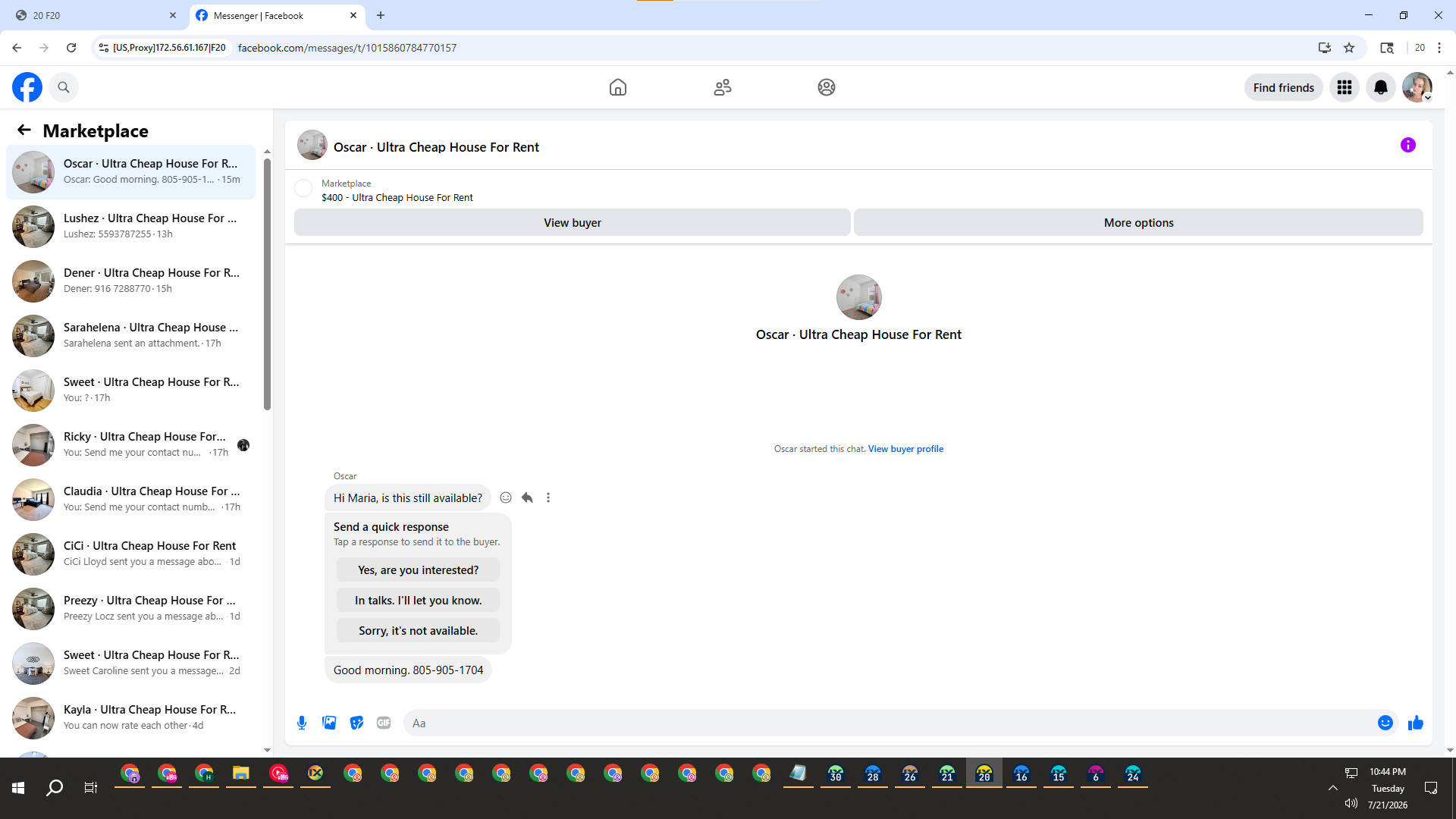Send a thumbs-up like
The height and width of the screenshot is (819, 1456).
click(x=1416, y=723)
